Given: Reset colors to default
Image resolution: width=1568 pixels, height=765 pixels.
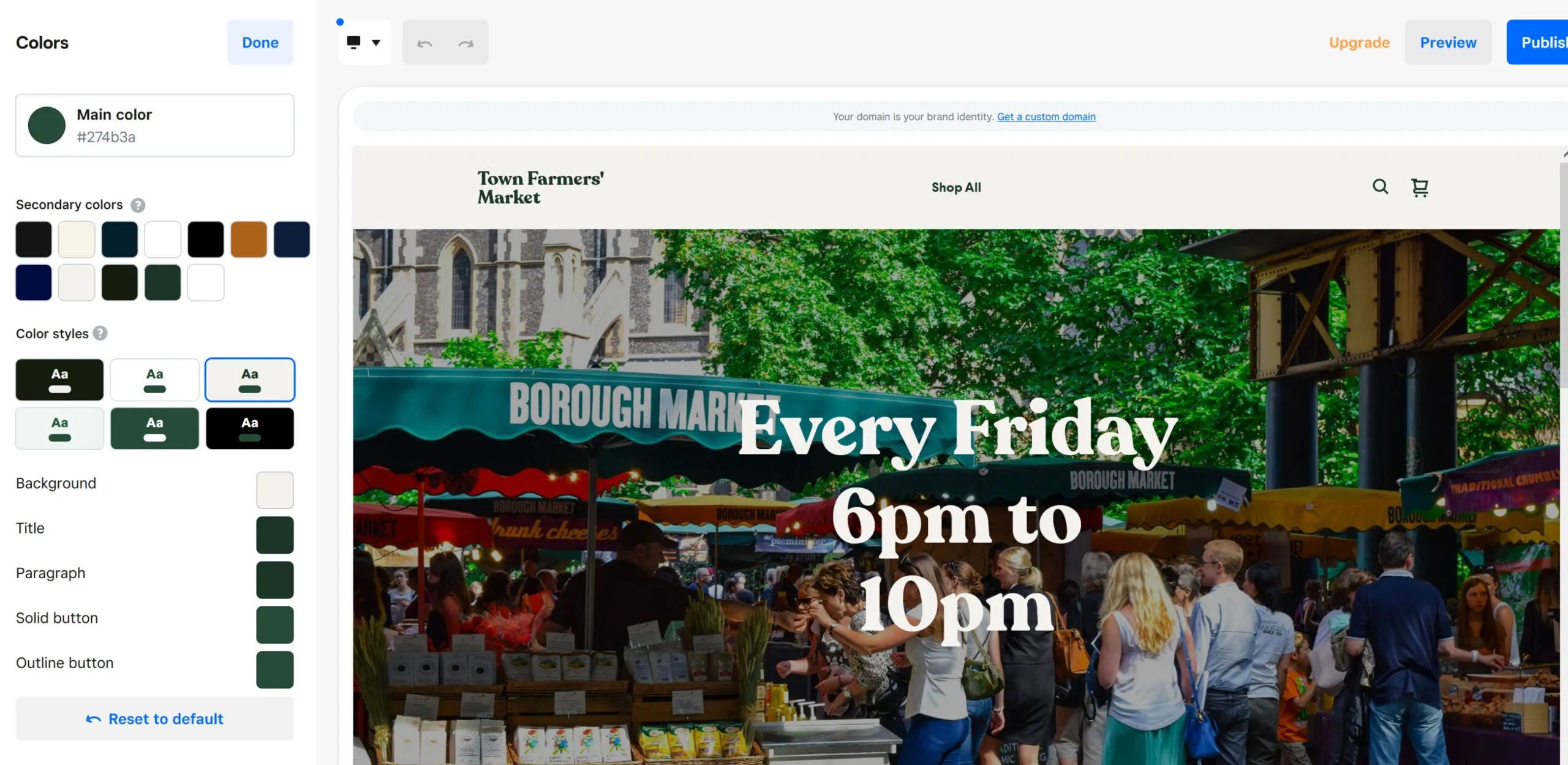Looking at the screenshot, I should pyautogui.click(x=154, y=718).
